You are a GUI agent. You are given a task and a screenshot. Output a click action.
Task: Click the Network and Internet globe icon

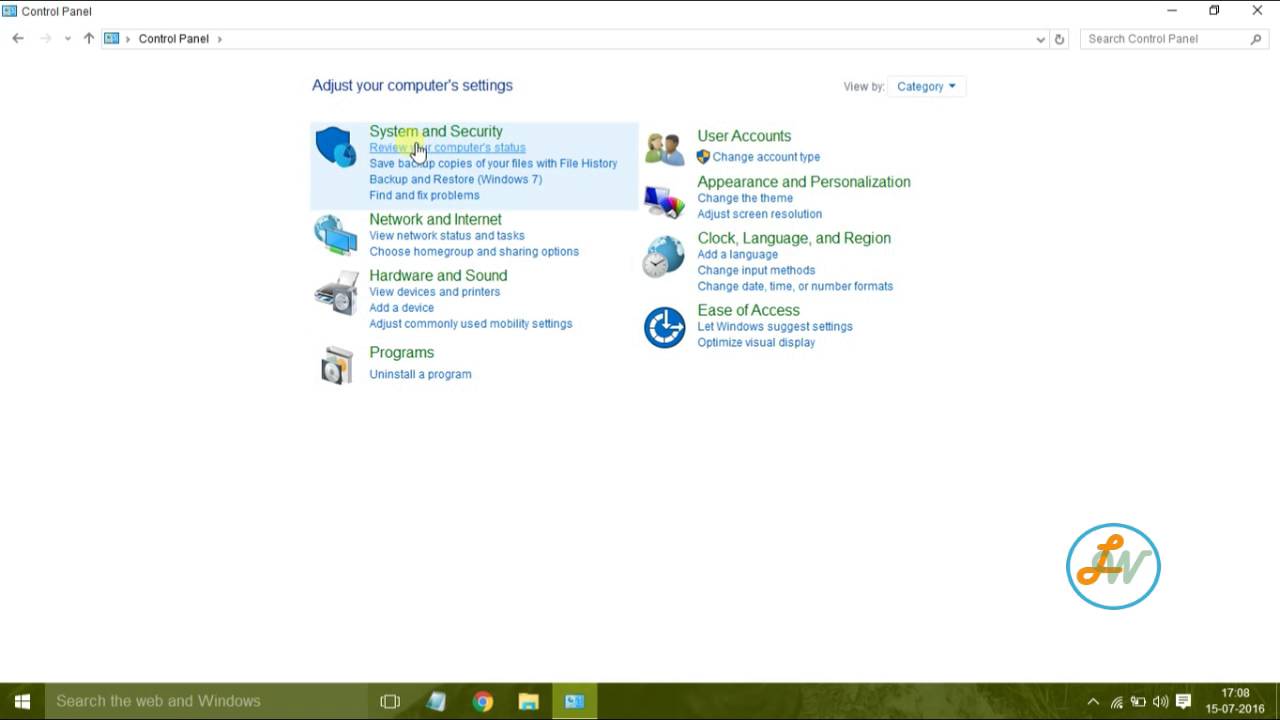pyautogui.click(x=335, y=235)
